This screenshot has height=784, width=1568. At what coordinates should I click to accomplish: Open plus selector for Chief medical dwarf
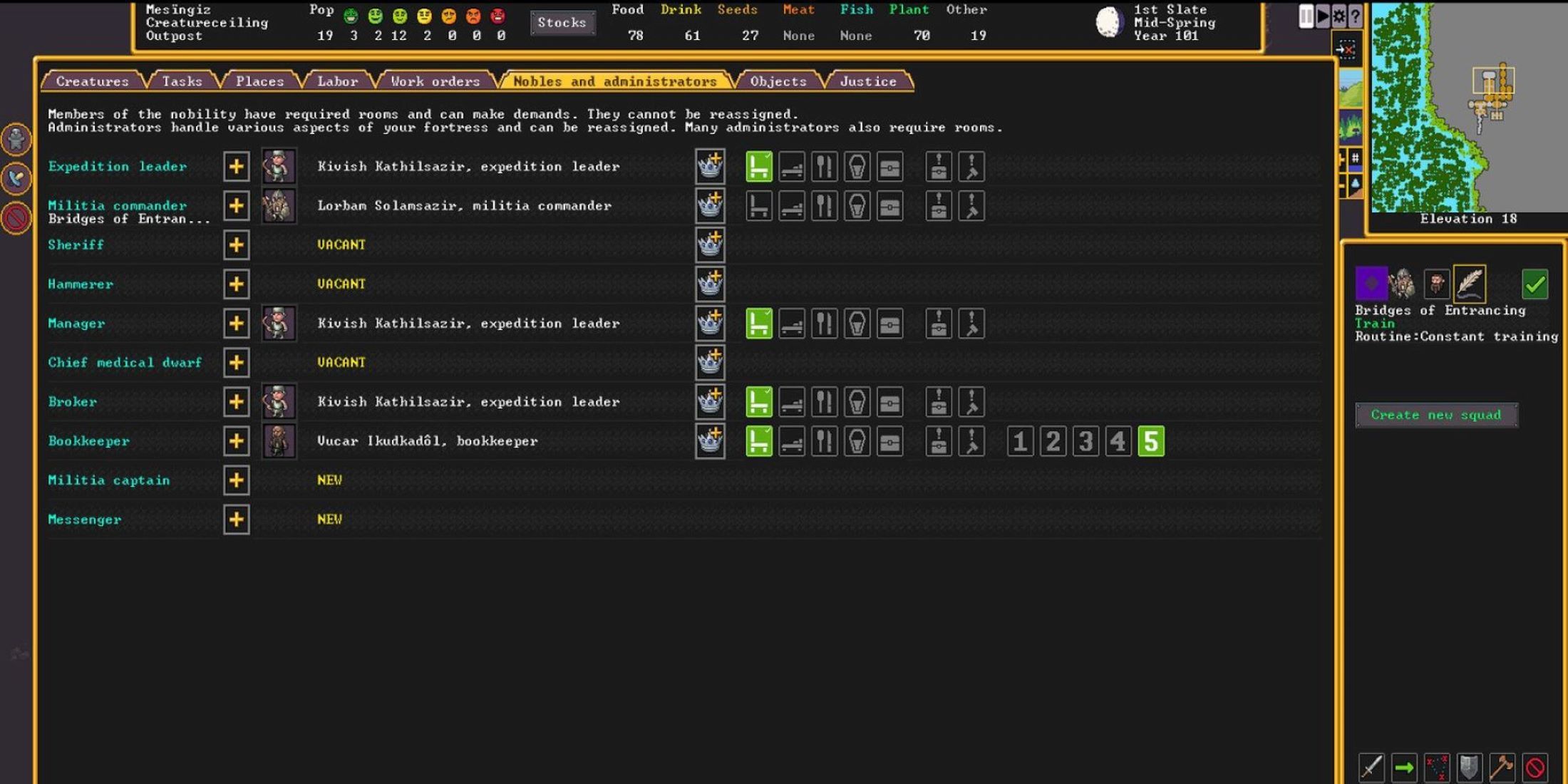tap(236, 363)
